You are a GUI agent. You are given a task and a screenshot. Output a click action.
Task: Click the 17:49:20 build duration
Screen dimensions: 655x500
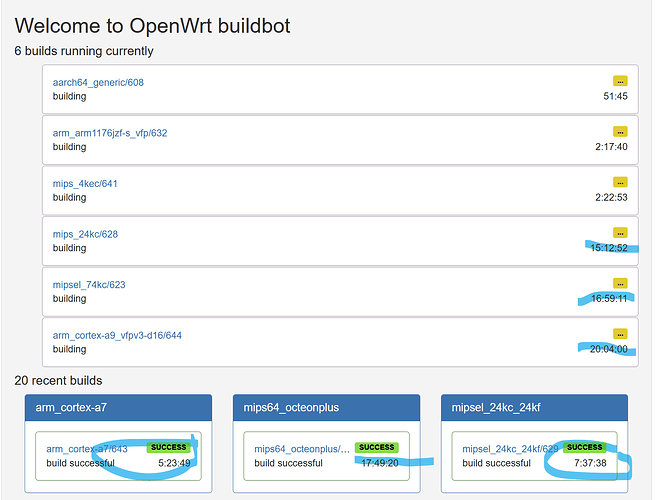(x=380, y=463)
